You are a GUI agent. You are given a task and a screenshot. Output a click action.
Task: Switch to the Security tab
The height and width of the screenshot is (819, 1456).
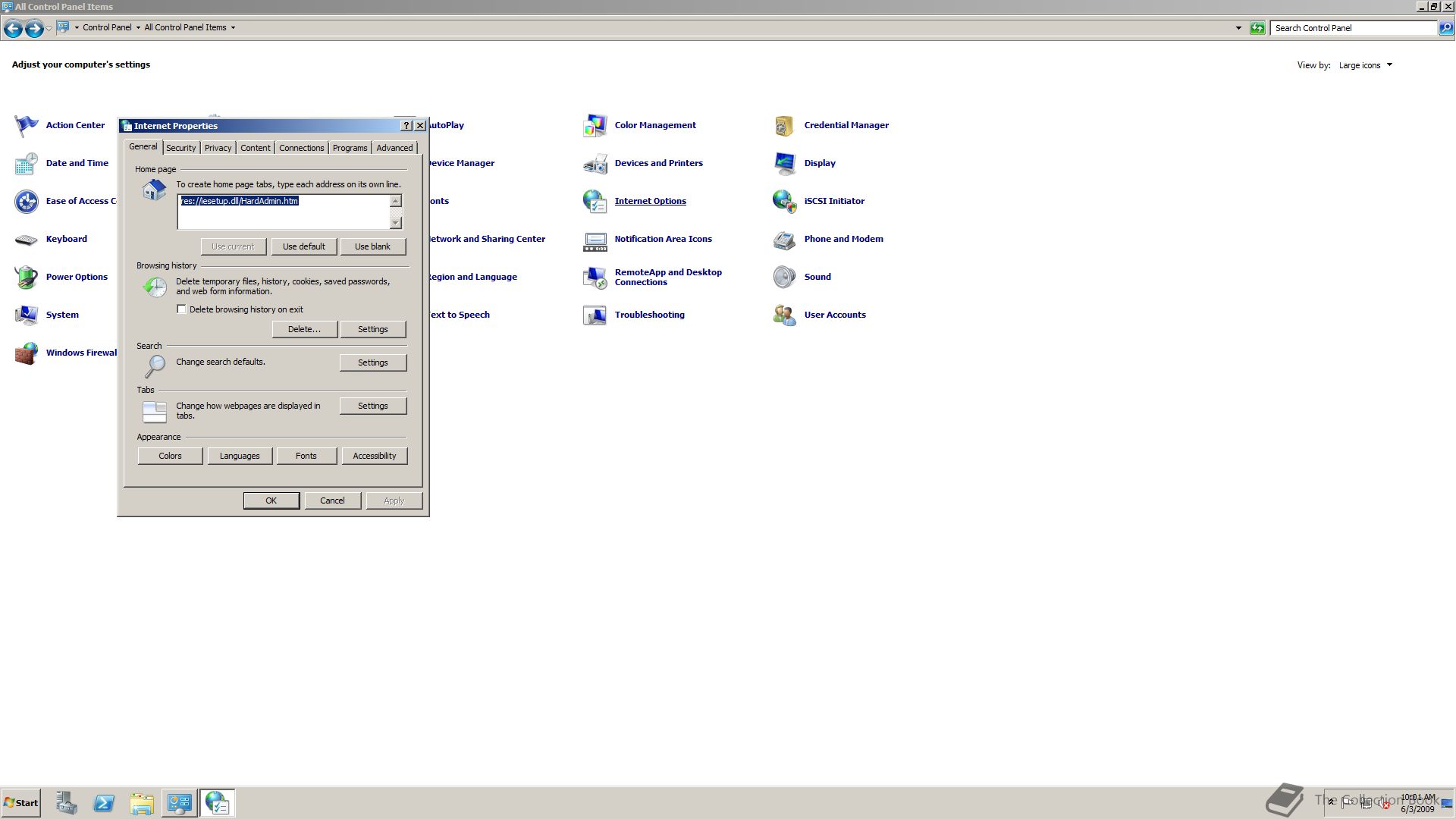[x=180, y=148]
